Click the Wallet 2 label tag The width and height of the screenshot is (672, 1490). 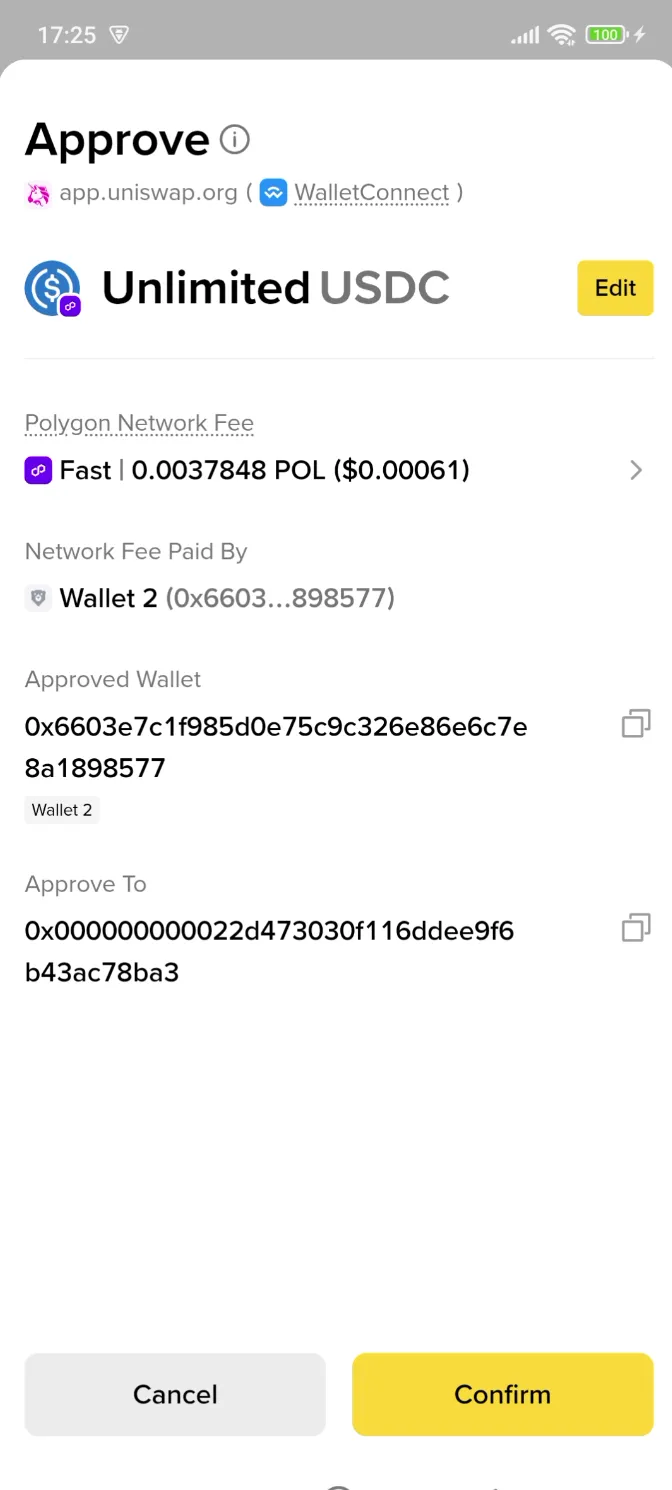tap(61, 810)
